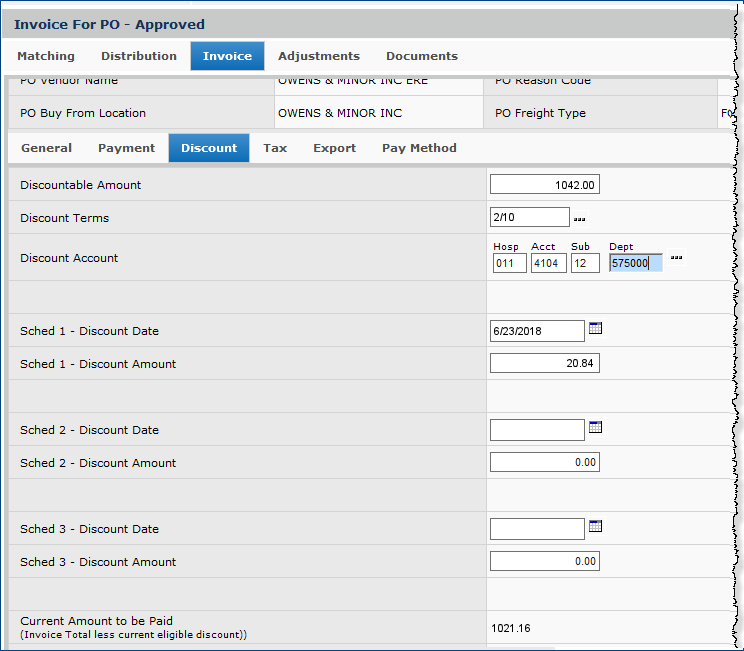Viewport: 744px width, 651px height.
Task: Open Discount Terms lookup ellipsis
Action: coord(579,219)
